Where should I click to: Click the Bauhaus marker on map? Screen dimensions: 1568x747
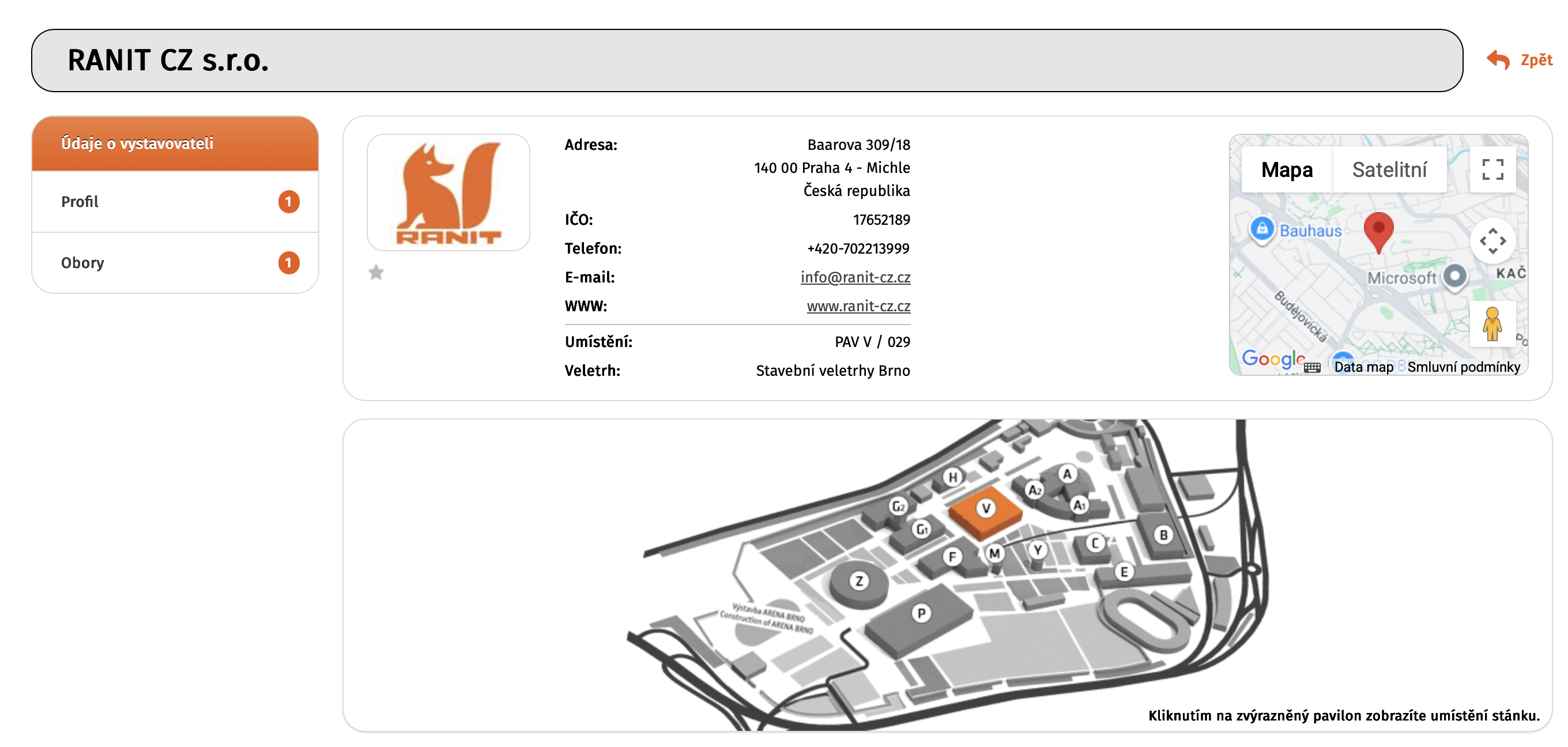(1262, 229)
